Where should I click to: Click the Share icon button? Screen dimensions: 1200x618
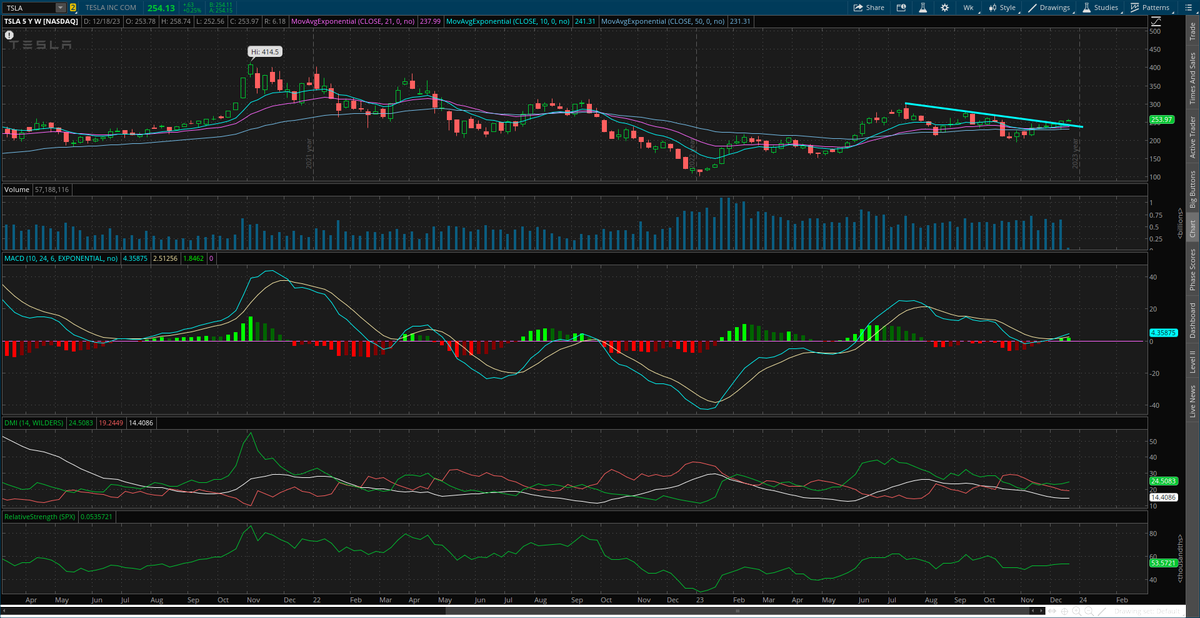tap(868, 7)
